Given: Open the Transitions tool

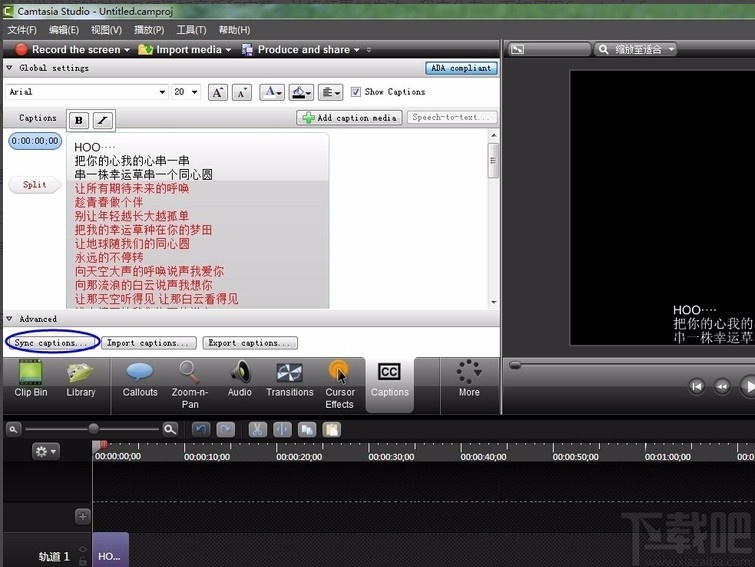Looking at the screenshot, I should coord(289,379).
